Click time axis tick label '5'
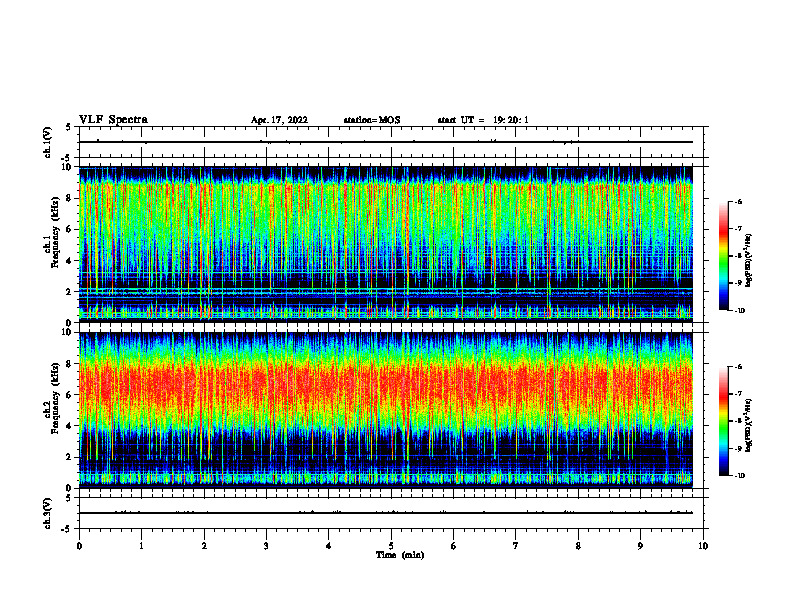Image resolution: width=792 pixels, height=612 pixels. coord(391,546)
